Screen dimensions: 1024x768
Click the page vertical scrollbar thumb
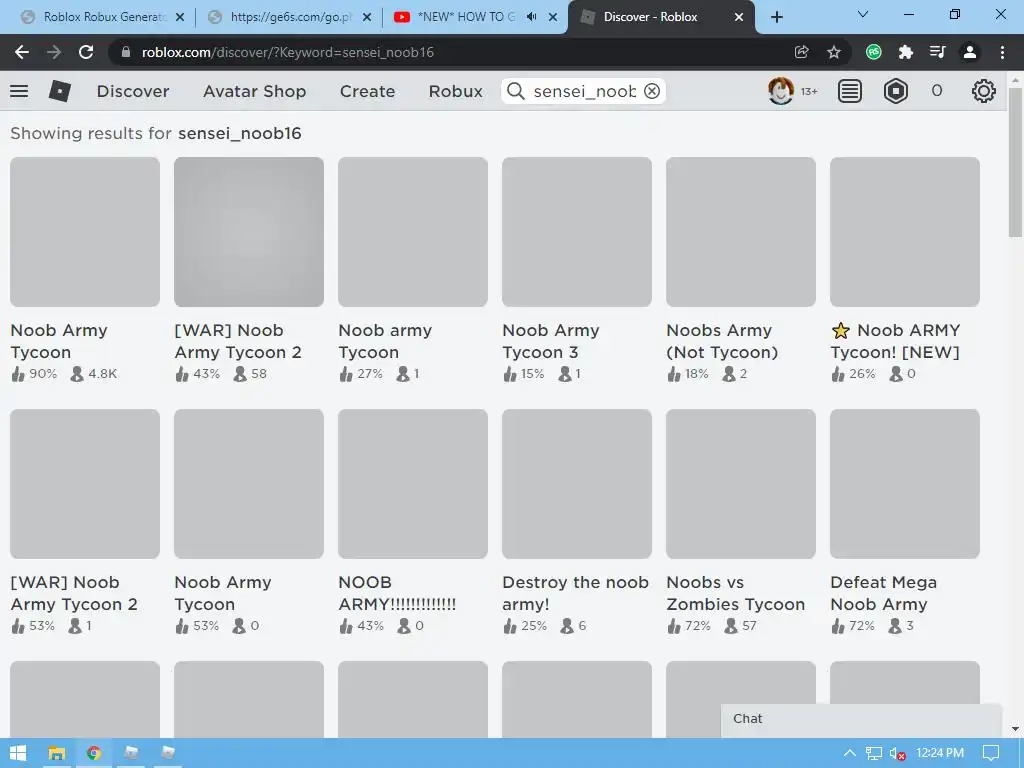pyautogui.click(x=1015, y=163)
